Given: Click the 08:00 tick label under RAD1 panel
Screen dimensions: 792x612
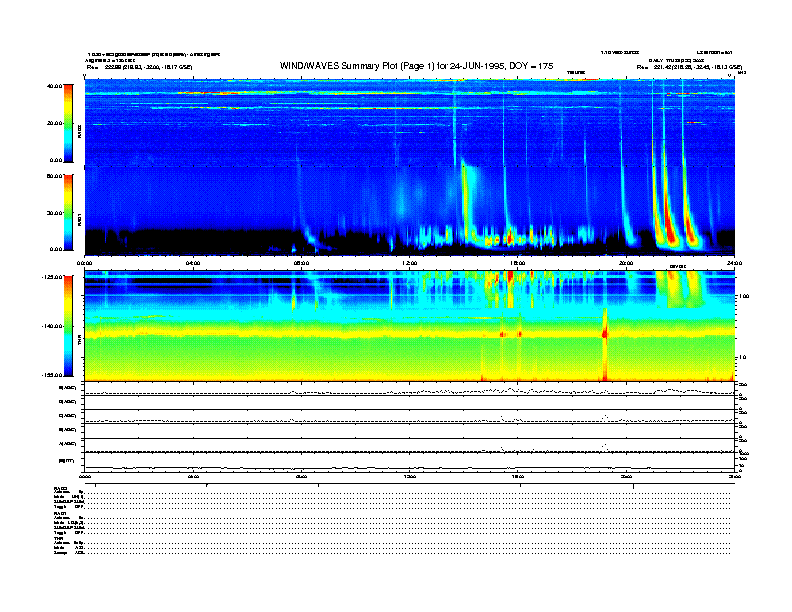Looking at the screenshot, I should [x=301, y=263].
